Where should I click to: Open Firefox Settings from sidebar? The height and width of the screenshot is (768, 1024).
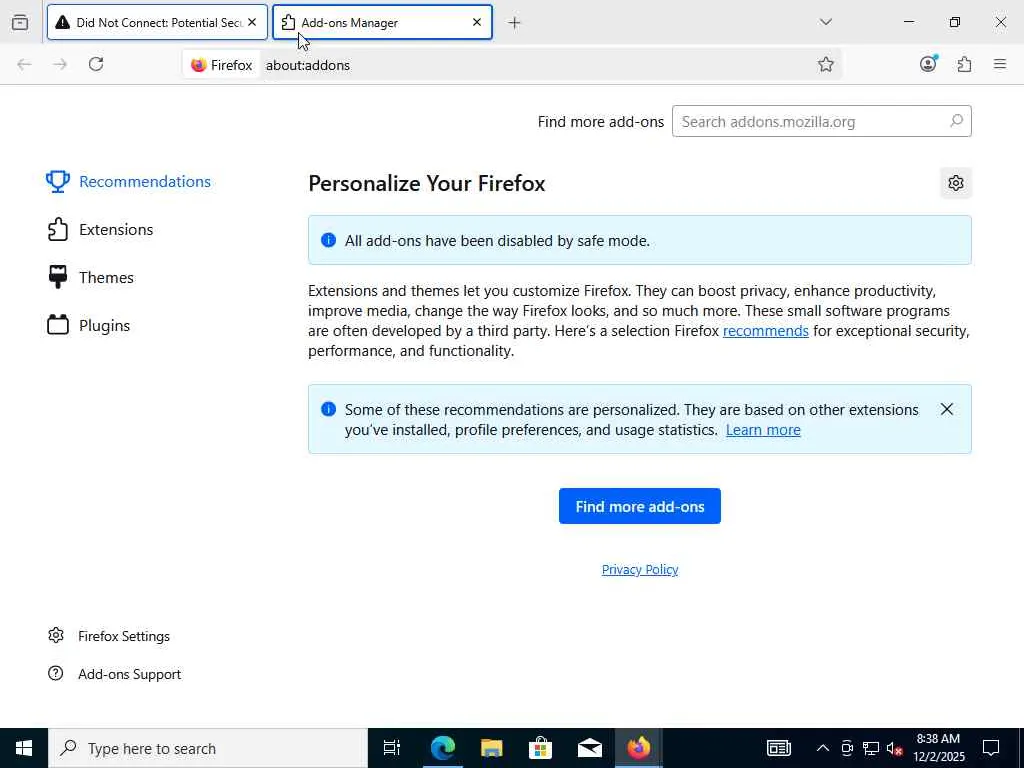(108, 636)
